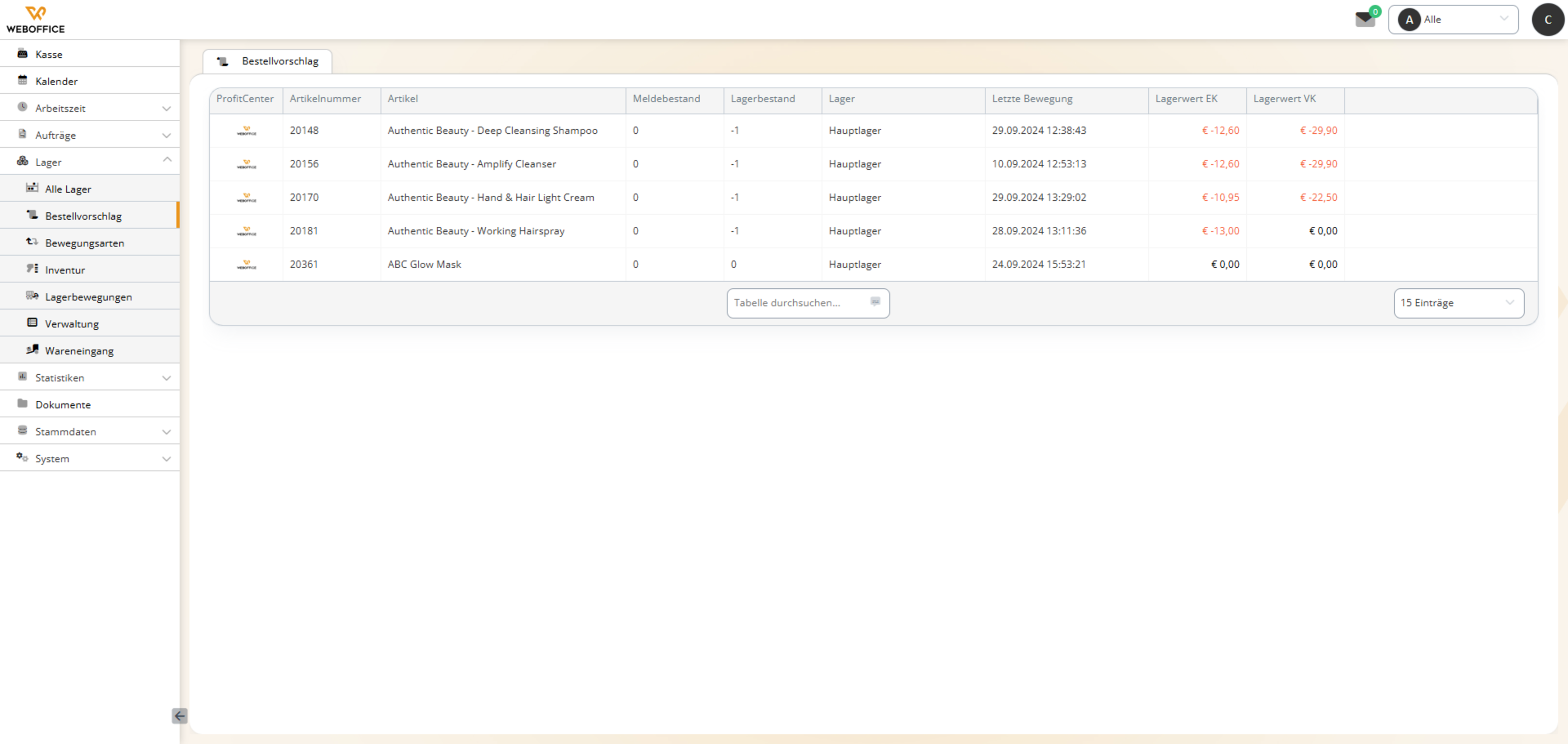
Task: Click article name Deep Cleansing Shampoo
Action: pyautogui.click(x=493, y=130)
